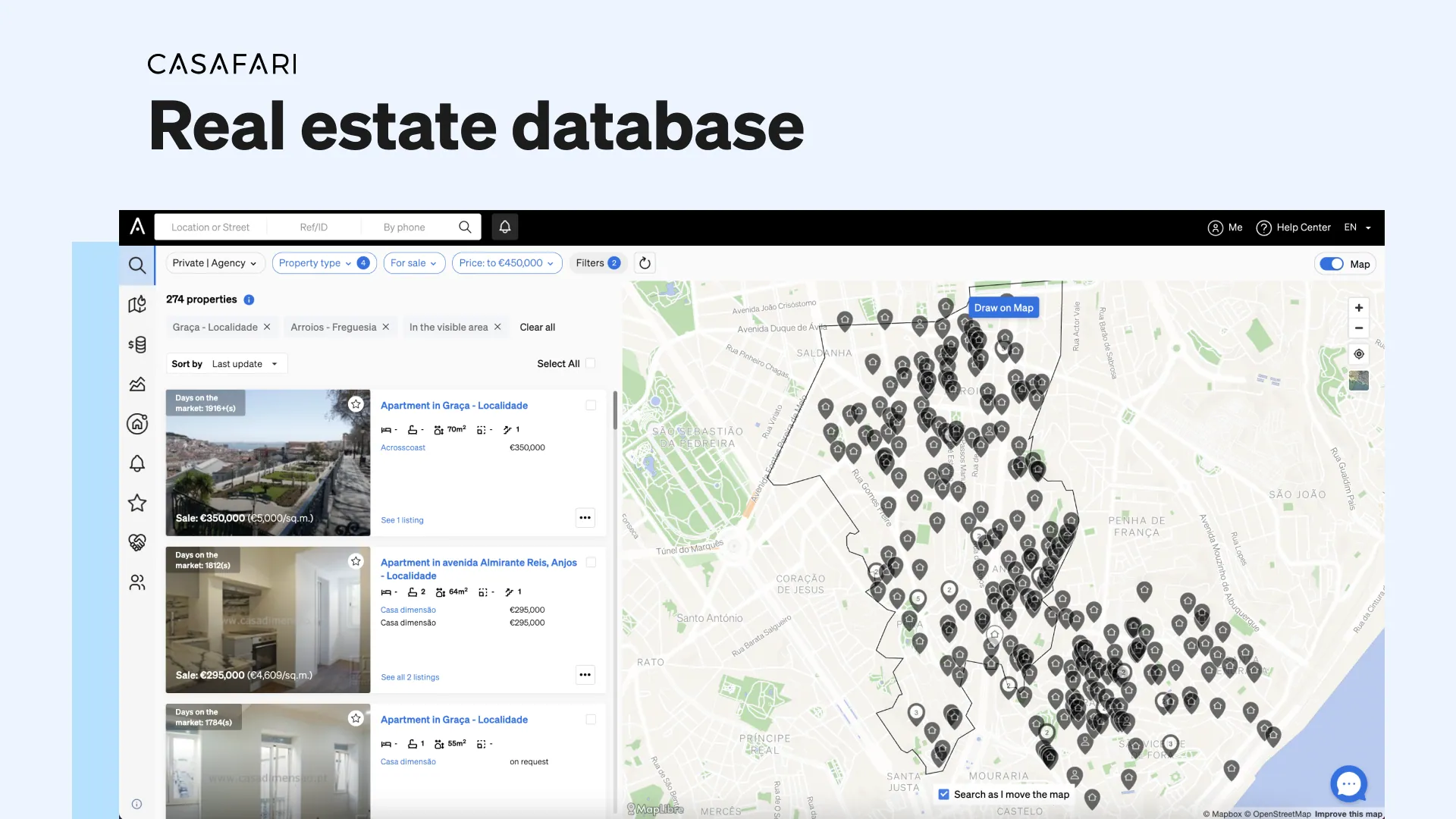
Task: Remove the Graça - Localidade filter chip
Action: click(x=267, y=327)
